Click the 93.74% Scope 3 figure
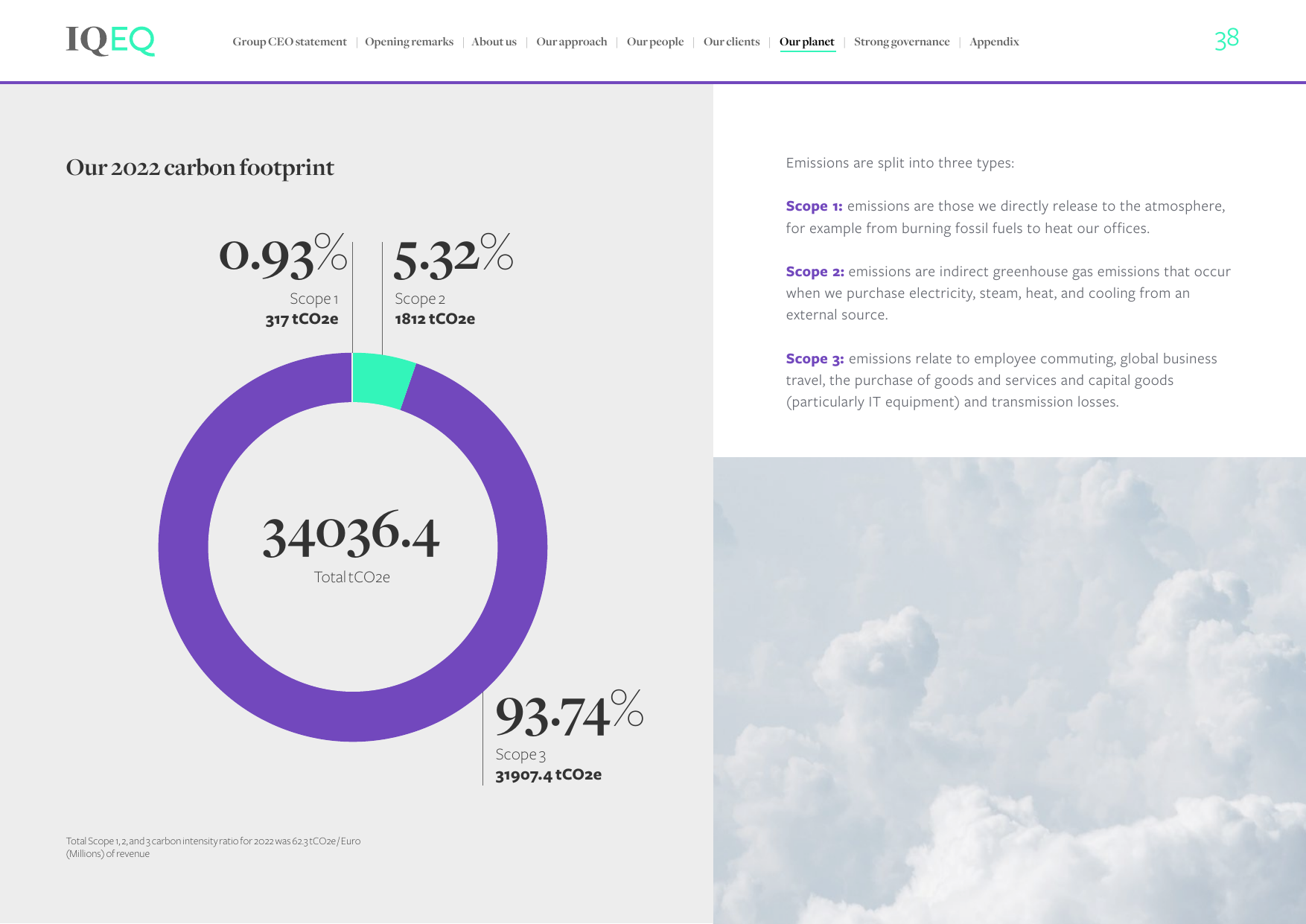This screenshot has height=924, width=1306. coord(569,713)
